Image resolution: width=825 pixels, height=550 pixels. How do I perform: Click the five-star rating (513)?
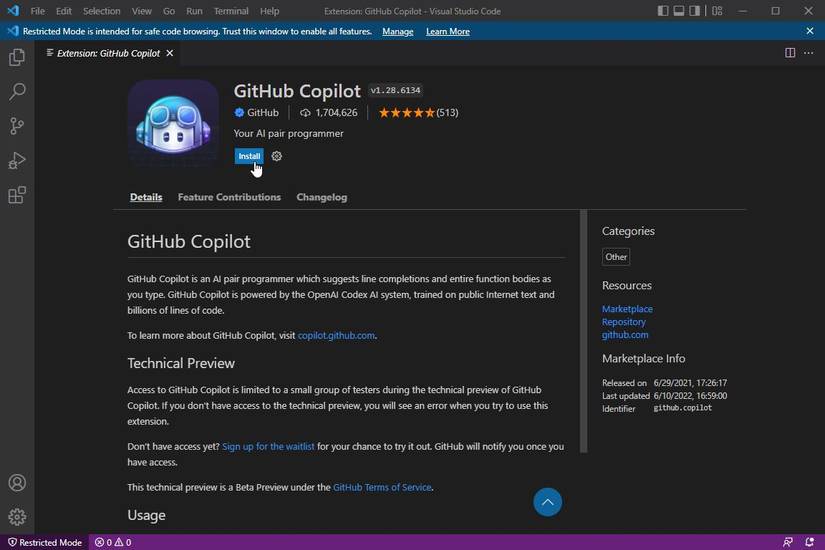tap(418, 113)
